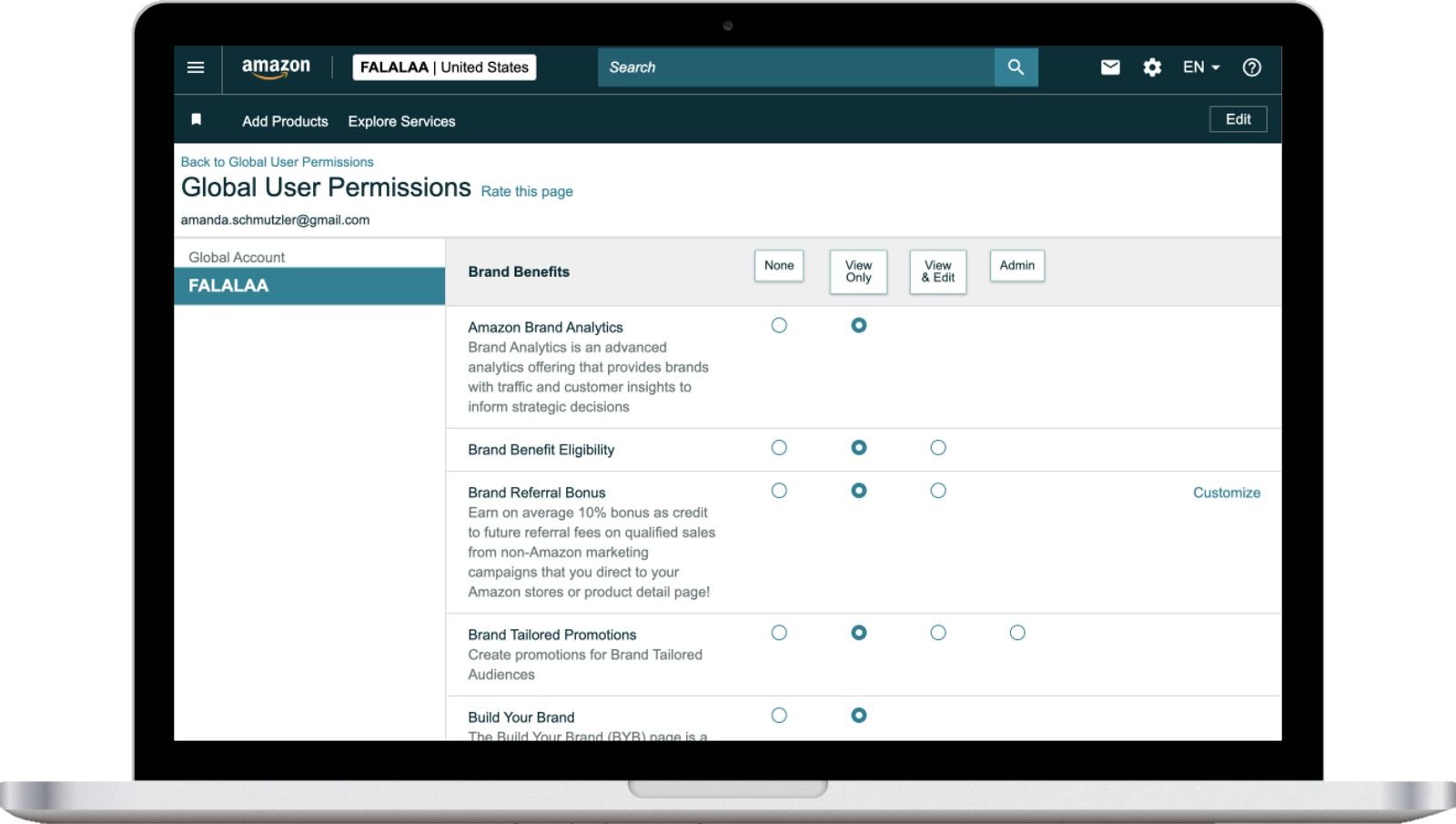This screenshot has width=1456, height=824.
Task: Open the EN language dropdown
Action: pos(1201,67)
